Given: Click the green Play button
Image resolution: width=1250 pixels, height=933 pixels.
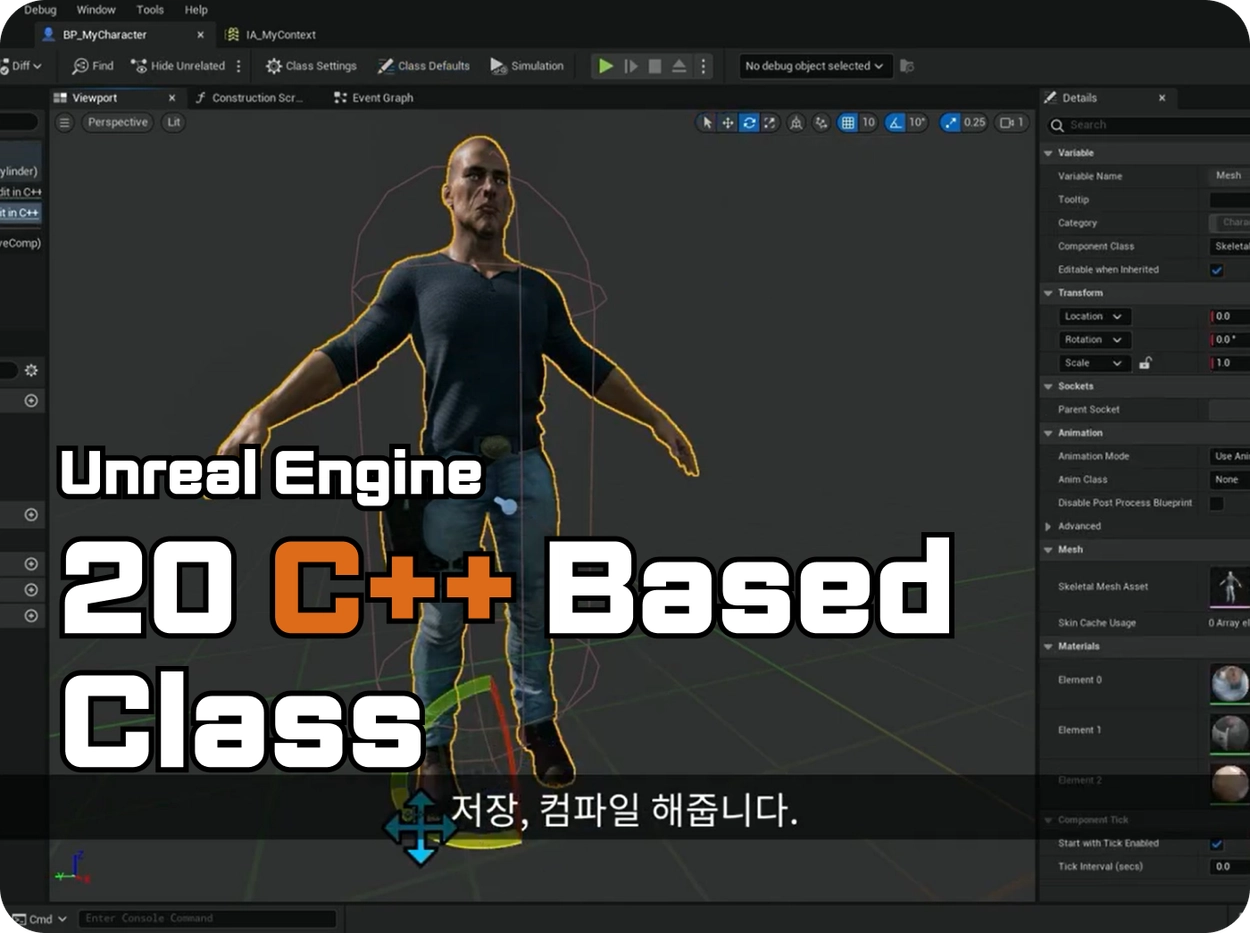Looking at the screenshot, I should click(606, 66).
